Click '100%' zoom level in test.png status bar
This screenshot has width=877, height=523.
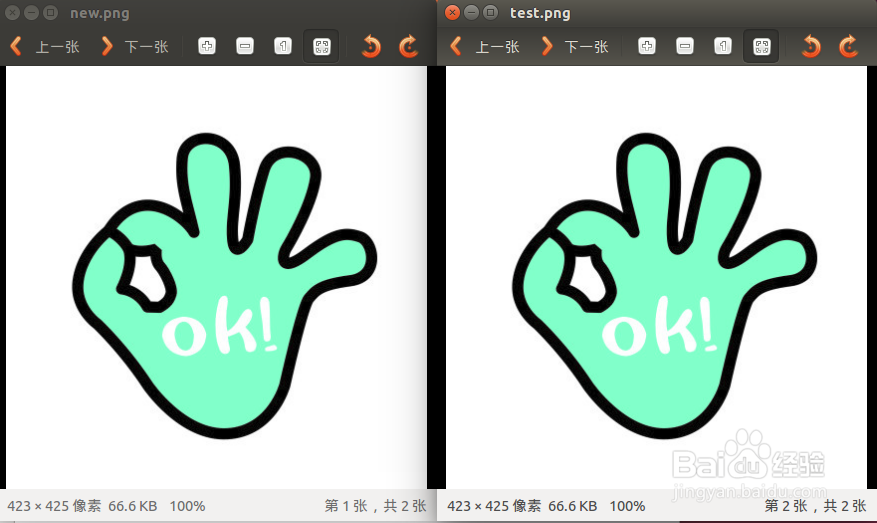(x=627, y=506)
